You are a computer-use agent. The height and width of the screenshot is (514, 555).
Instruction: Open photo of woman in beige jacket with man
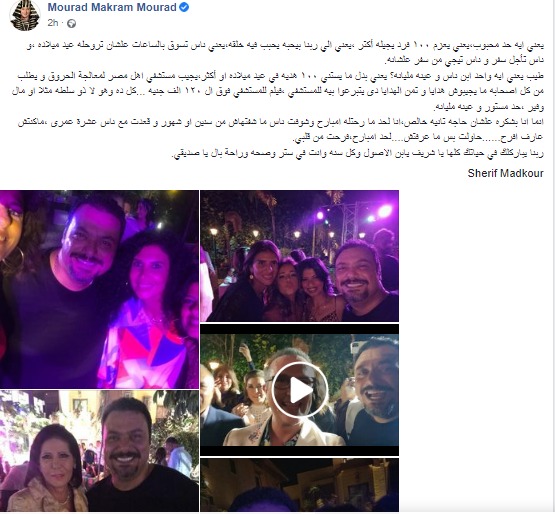pos(99,451)
